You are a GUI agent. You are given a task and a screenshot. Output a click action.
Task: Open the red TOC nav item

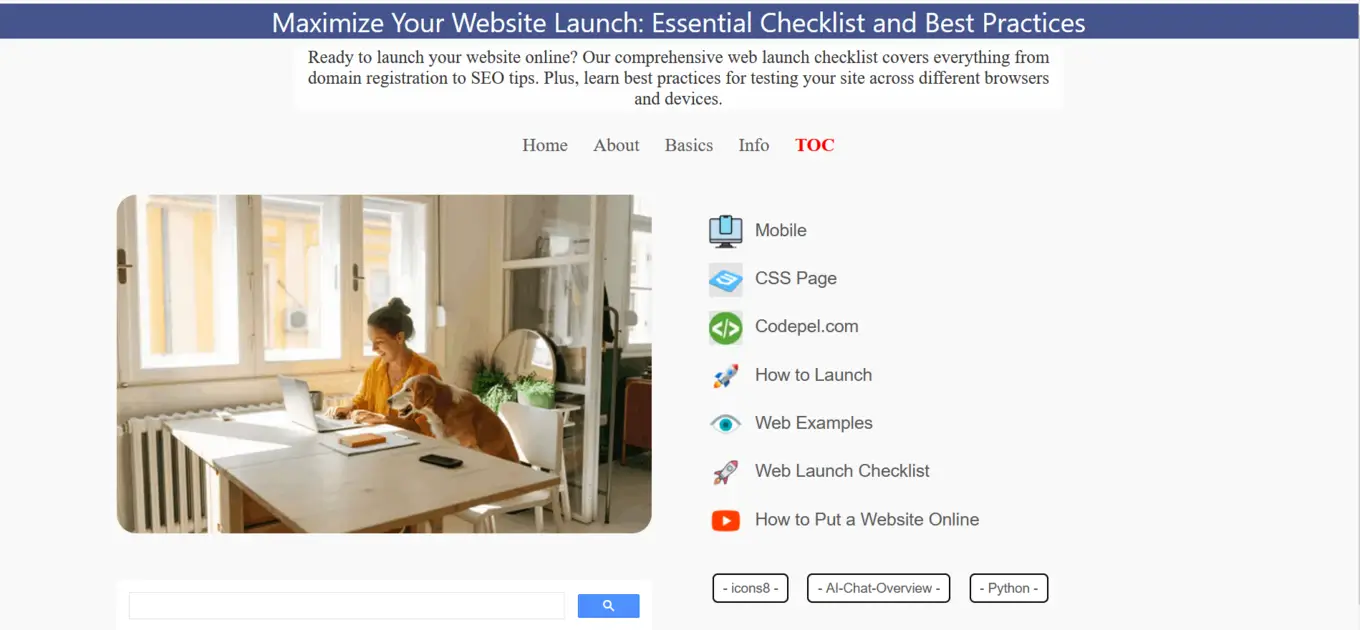pyautogui.click(x=815, y=145)
